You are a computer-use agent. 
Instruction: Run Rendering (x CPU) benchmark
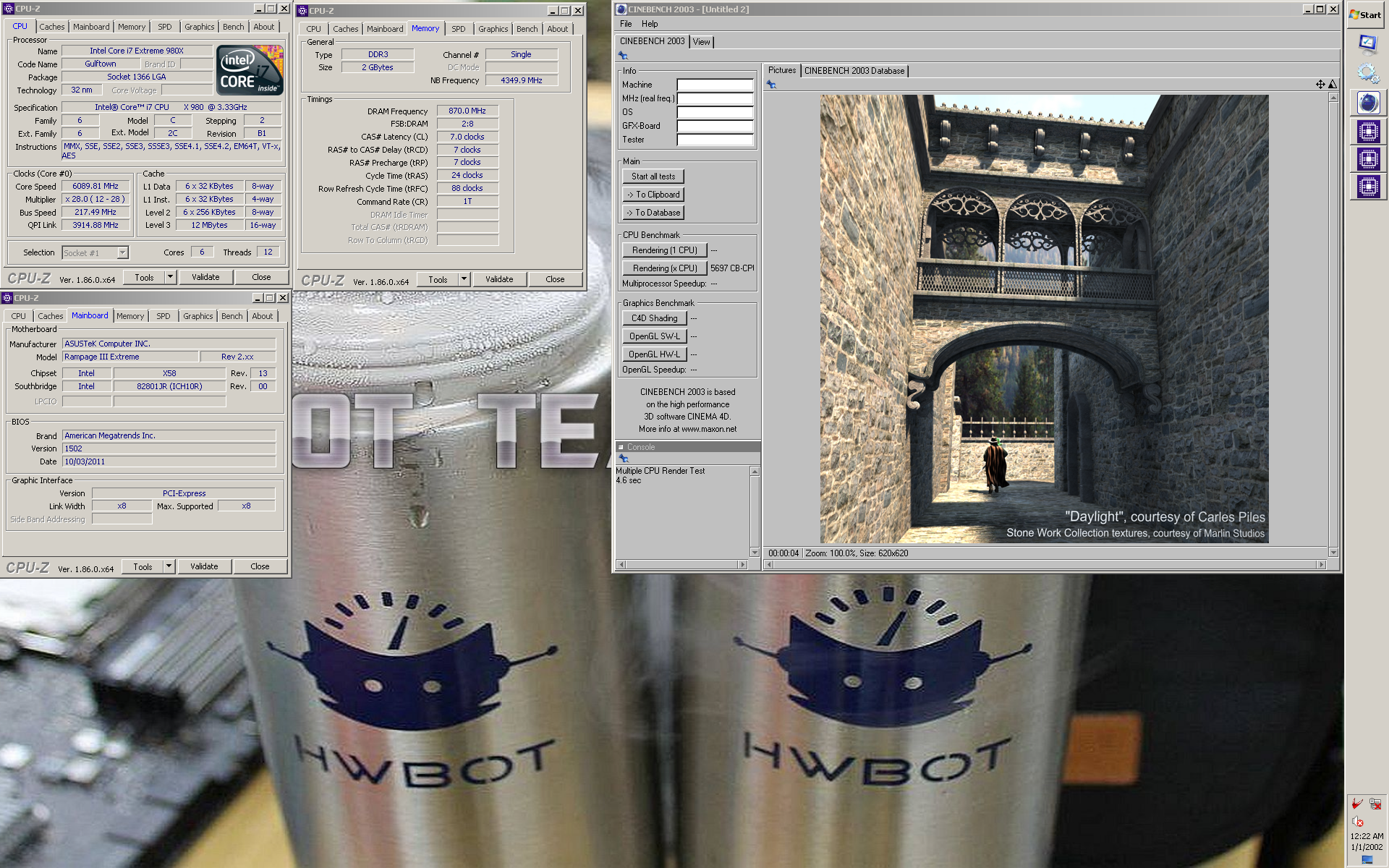pos(664,268)
